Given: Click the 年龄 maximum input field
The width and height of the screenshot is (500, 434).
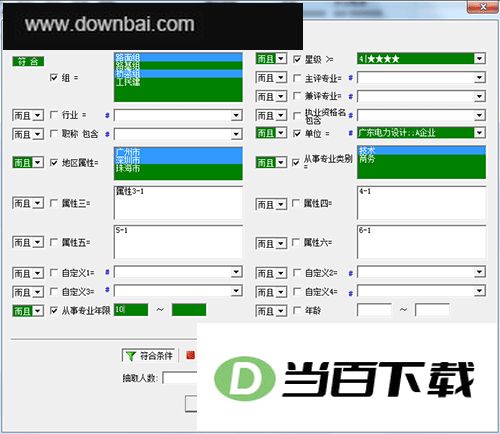Looking at the screenshot, I should click(432, 310).
